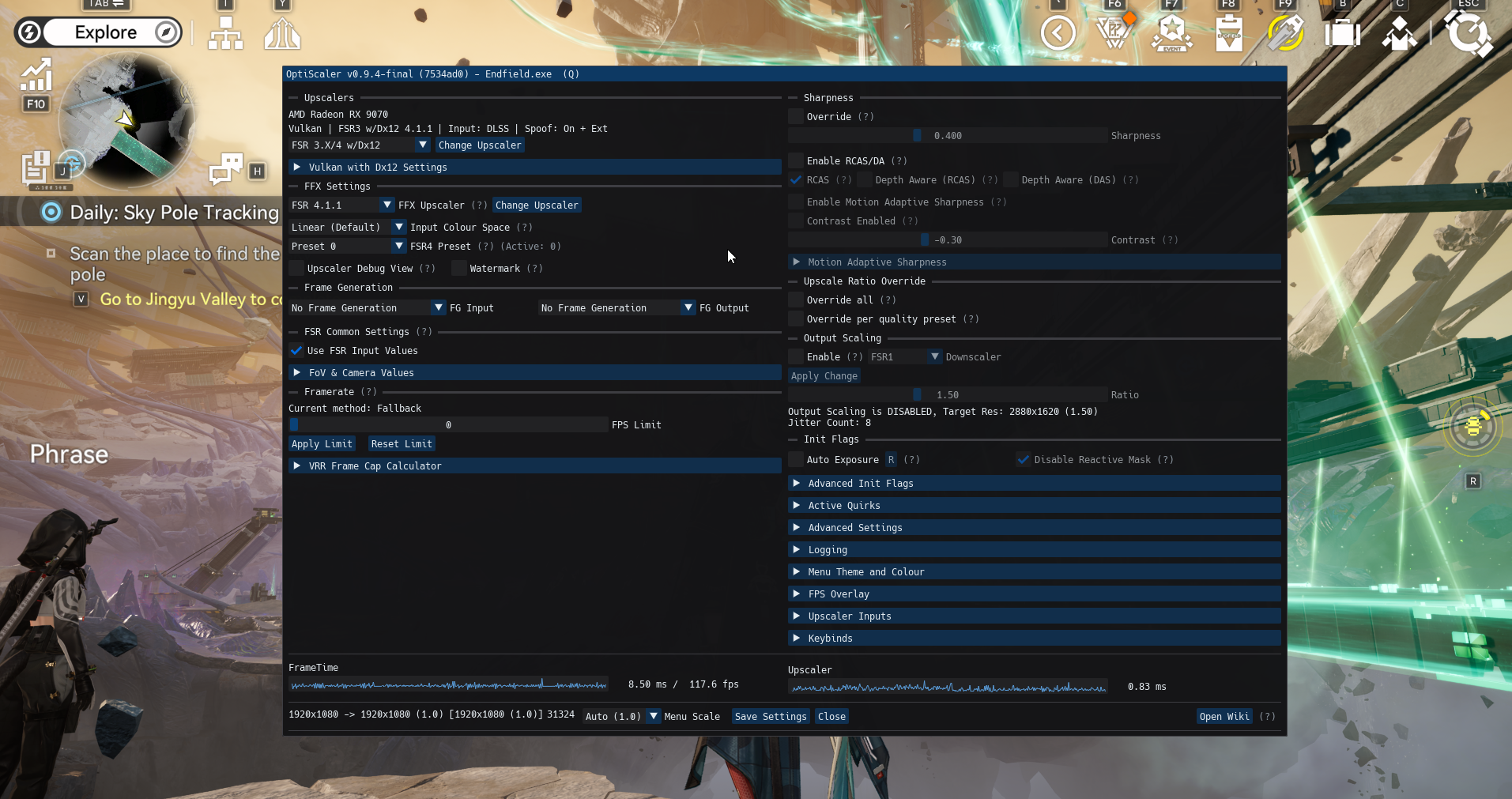Click the FPS Limit slider

click(448, 424)
